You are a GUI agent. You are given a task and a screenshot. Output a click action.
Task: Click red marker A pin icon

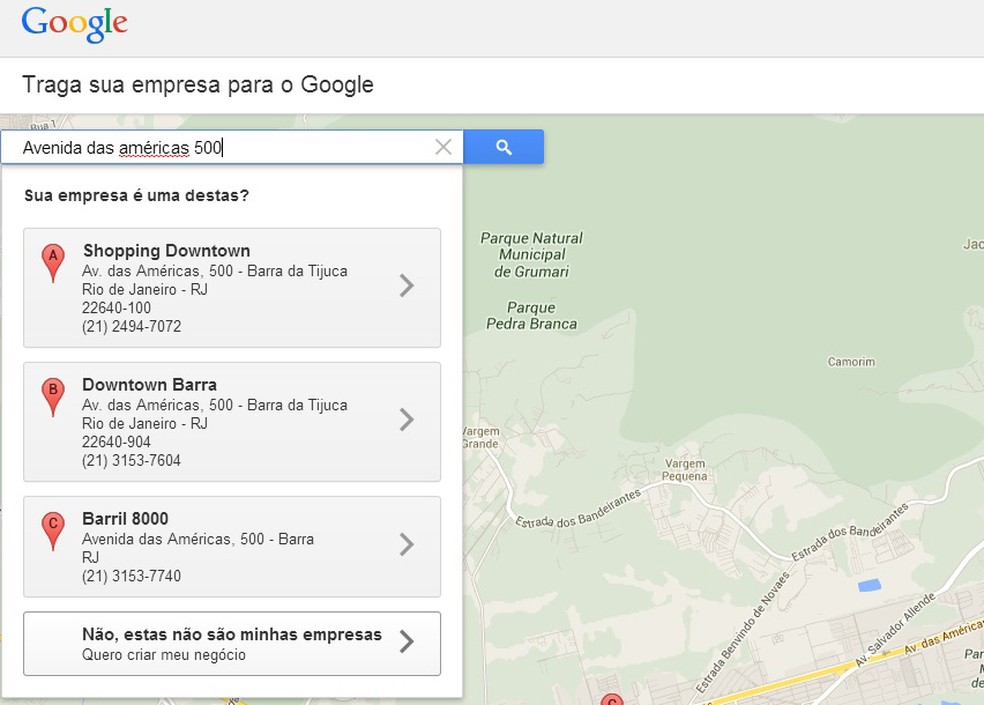click(x=53, y=262)
